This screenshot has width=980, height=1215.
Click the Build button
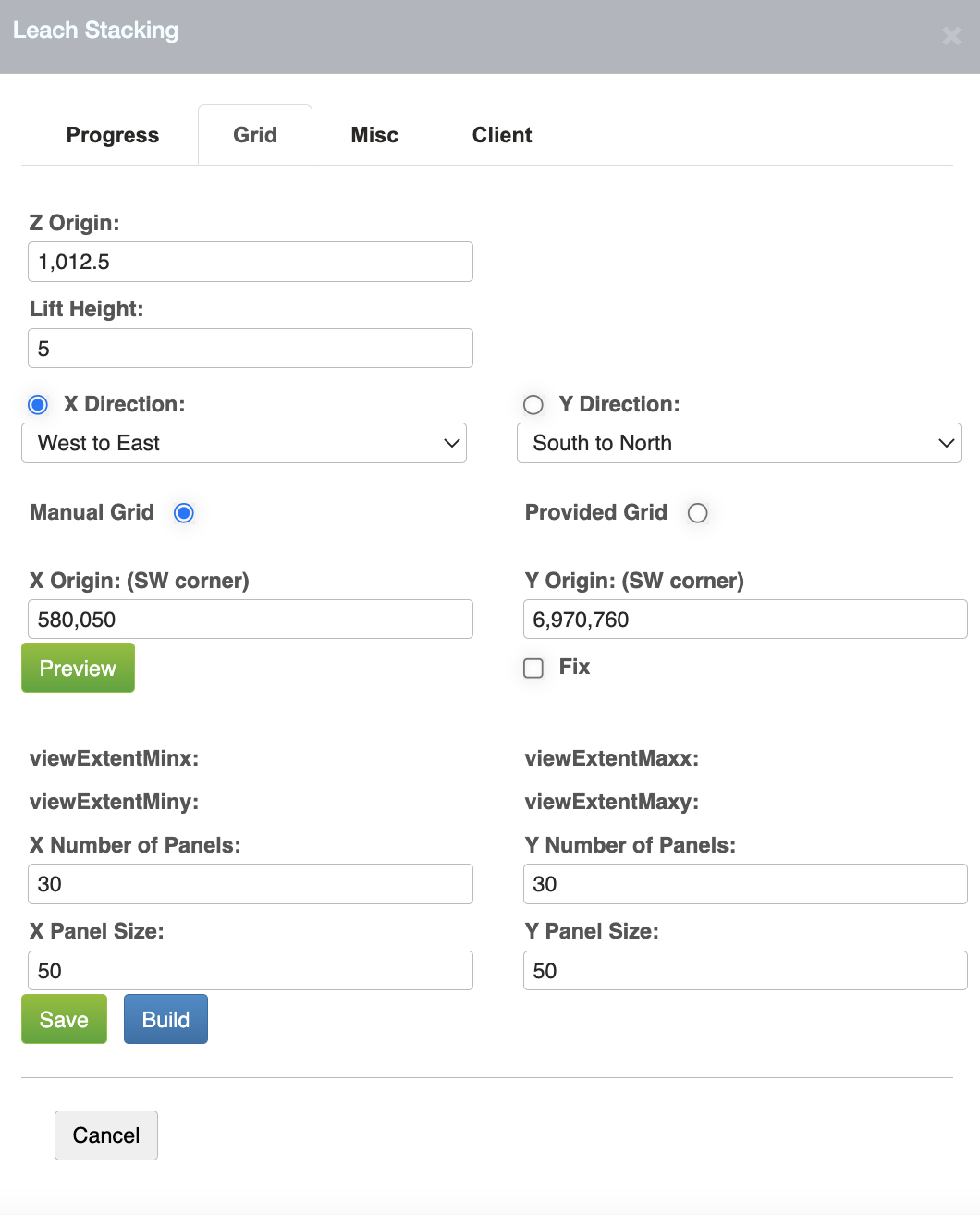[165, 1019]
